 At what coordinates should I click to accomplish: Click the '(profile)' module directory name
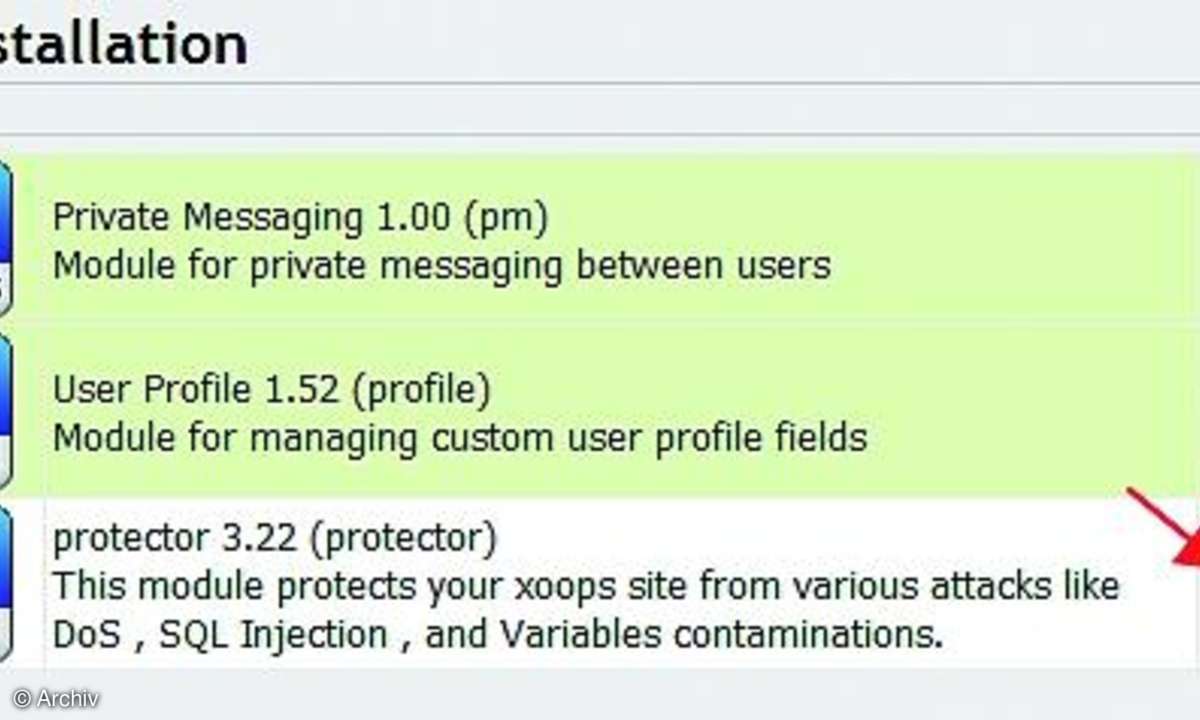421,390
